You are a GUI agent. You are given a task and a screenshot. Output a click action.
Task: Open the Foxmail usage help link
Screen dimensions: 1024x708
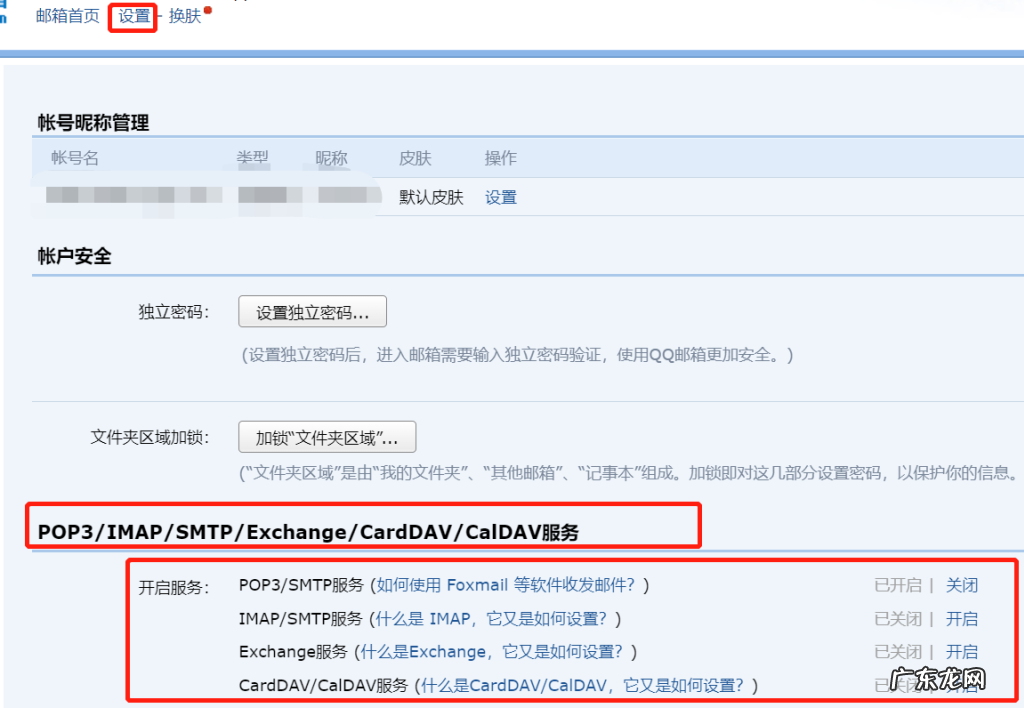(513, 585)
